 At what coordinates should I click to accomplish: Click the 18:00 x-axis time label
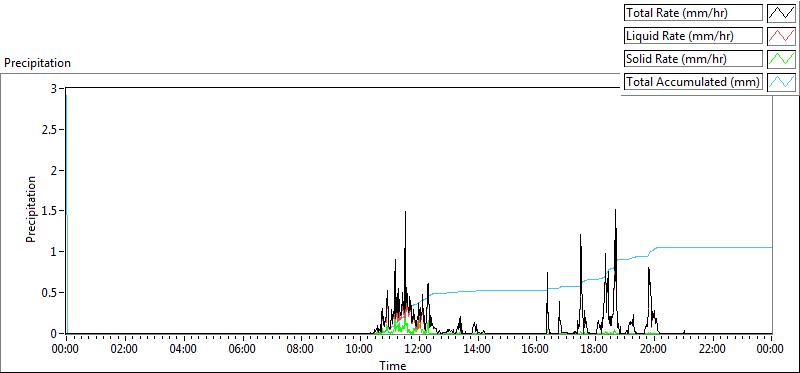[x=595, y=349]
